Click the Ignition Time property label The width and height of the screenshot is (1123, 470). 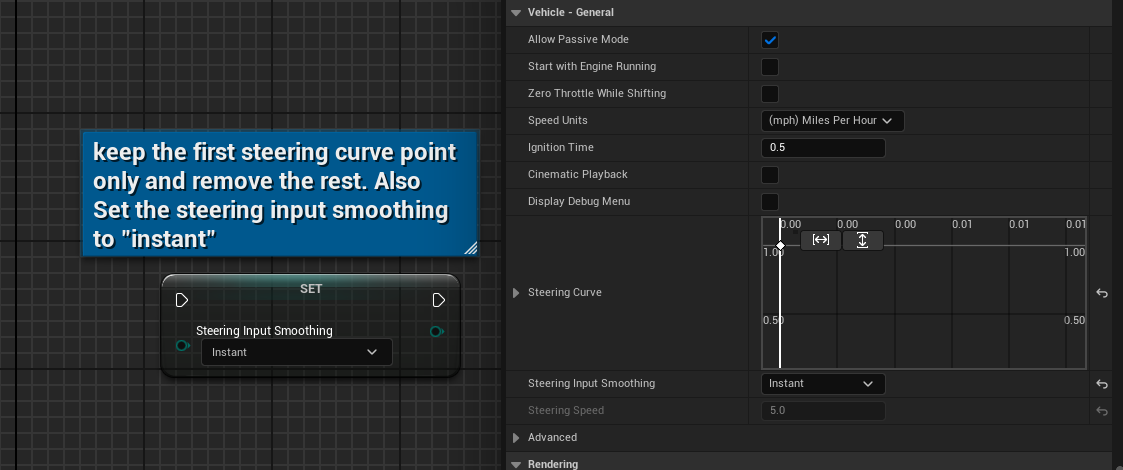561,147
